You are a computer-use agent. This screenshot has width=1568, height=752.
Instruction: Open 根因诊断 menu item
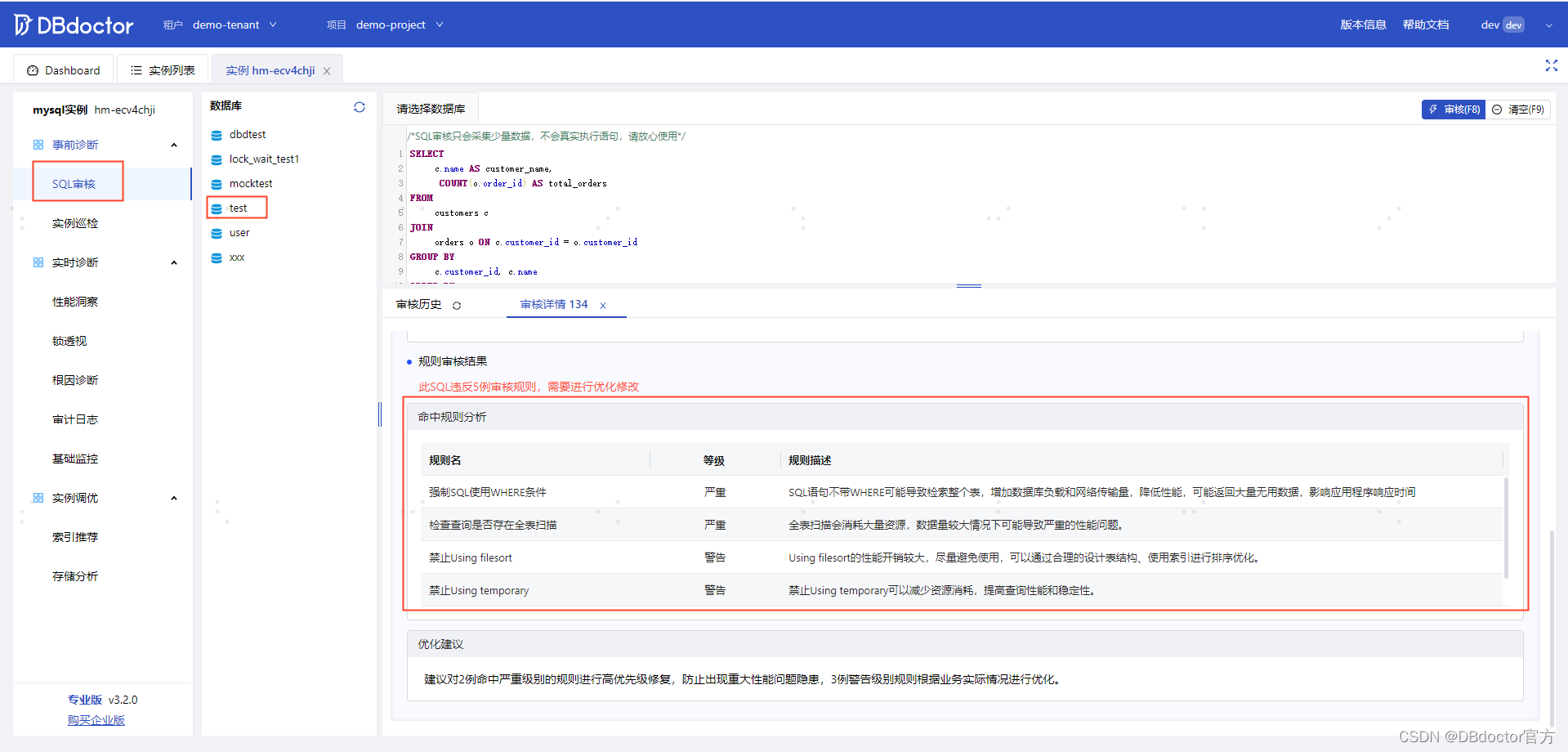tap(75, 380)
